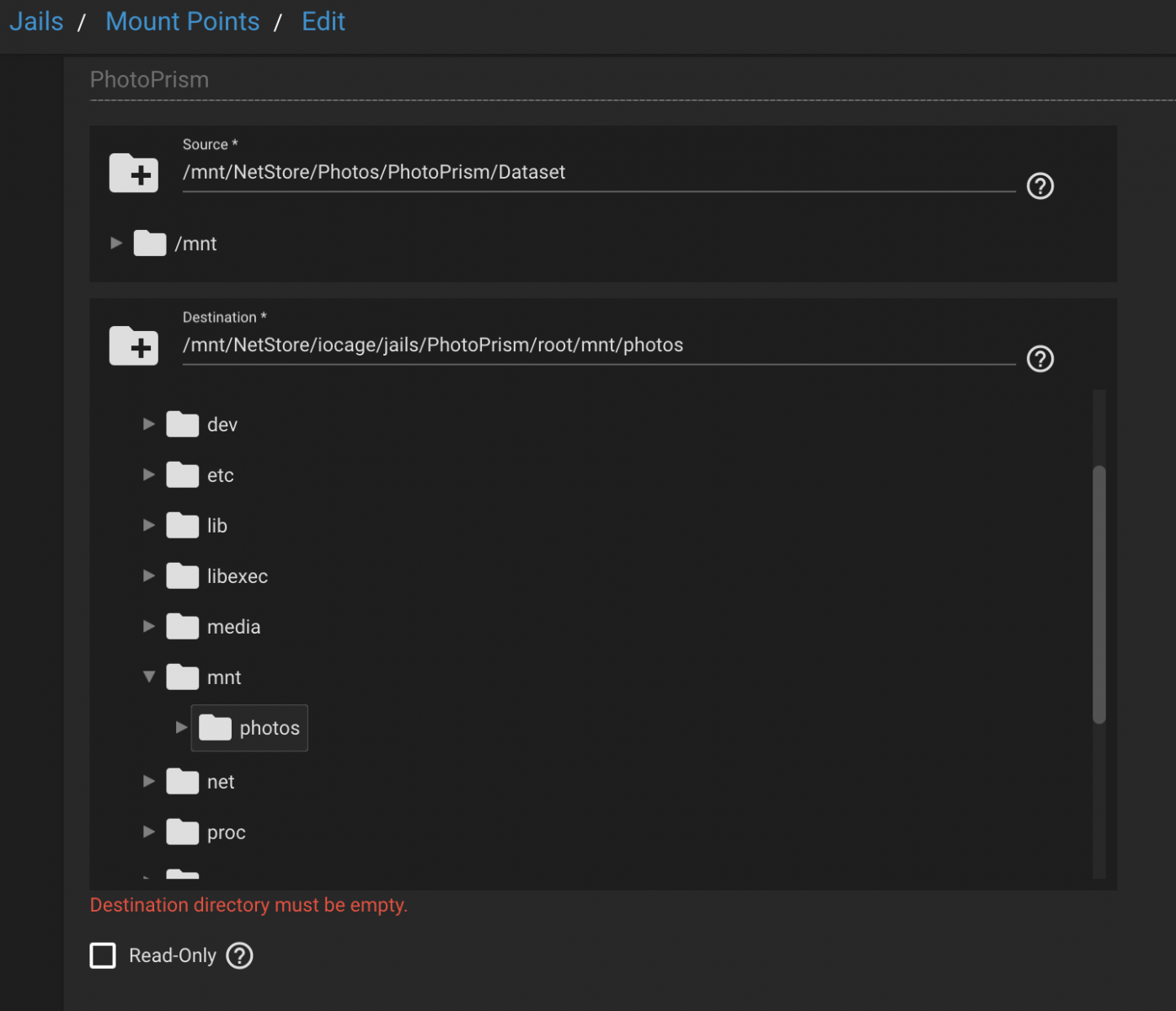Image resolution: width=1176 pixels, height=1011 pixels.
Task: Open help for the Source field
Action: pyautogui.click(x=1040, y=186)
